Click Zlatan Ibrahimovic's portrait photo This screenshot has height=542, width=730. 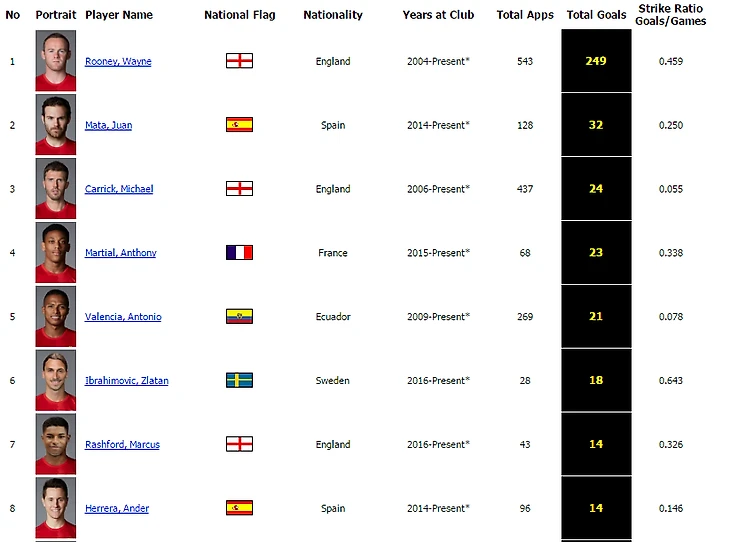[x=55, y=380]
